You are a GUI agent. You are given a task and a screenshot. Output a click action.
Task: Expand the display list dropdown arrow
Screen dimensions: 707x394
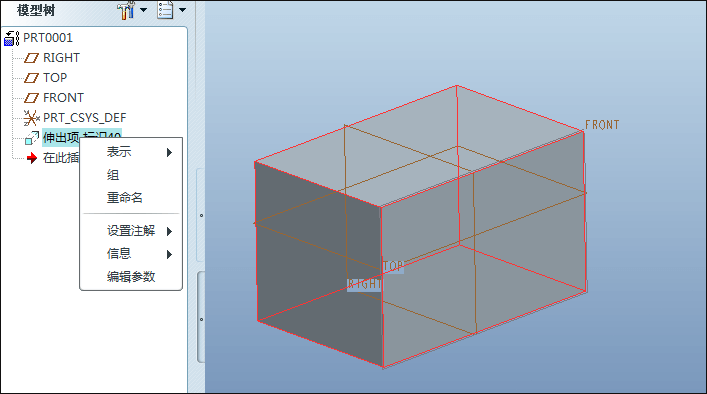(182, 9)
